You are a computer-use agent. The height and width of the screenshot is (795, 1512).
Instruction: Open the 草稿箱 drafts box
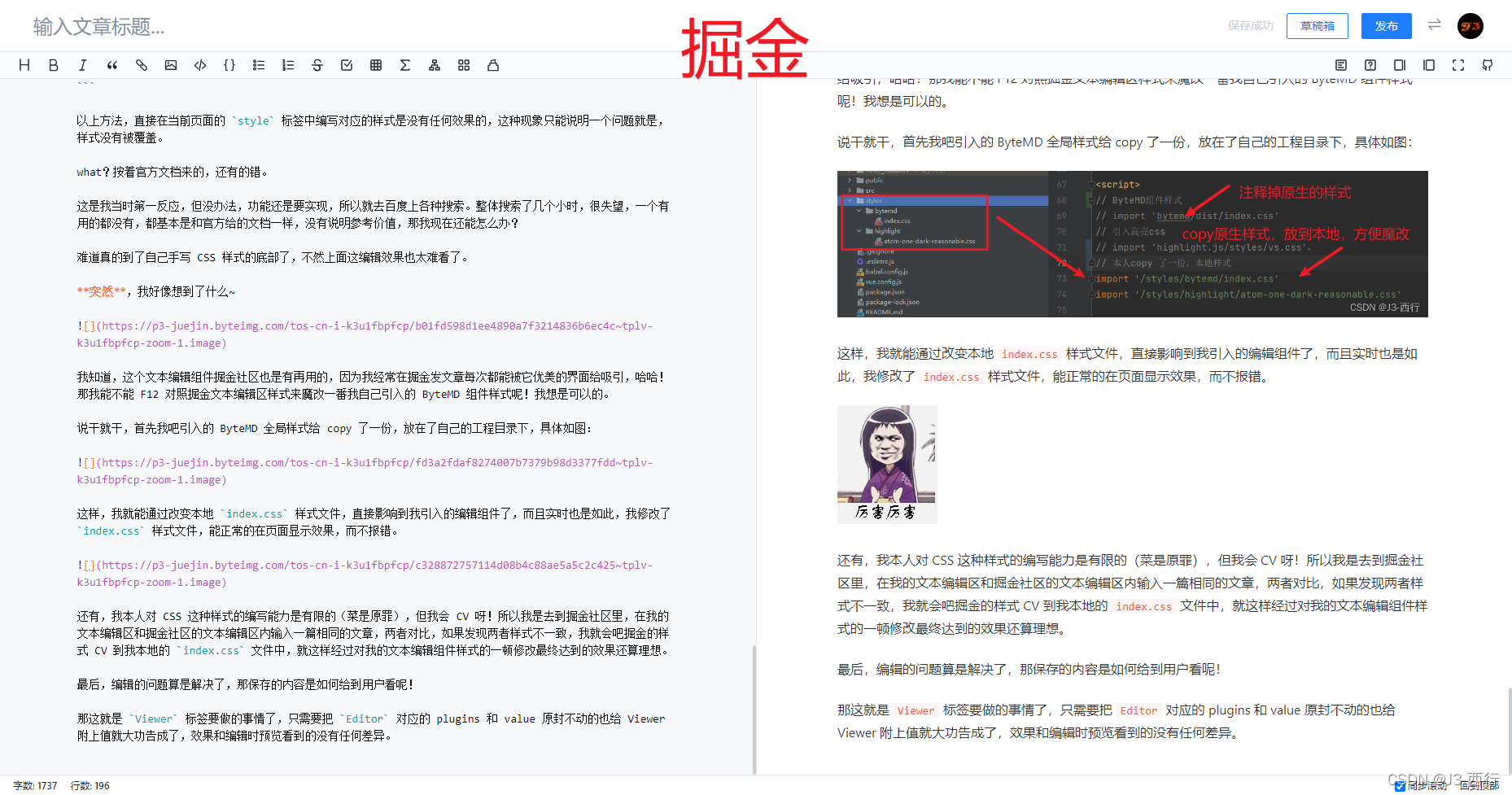tap(1318, 26)
